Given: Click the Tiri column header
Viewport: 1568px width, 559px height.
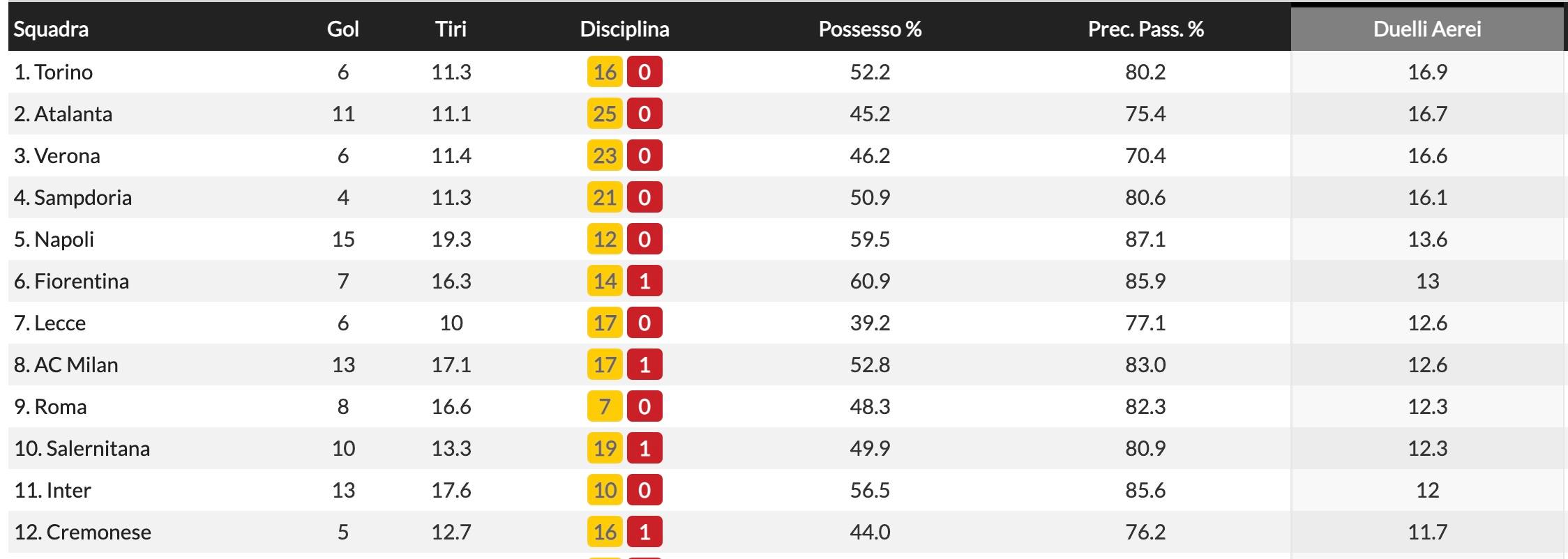Looking at the screenshot, I should (x=451, y=29).
